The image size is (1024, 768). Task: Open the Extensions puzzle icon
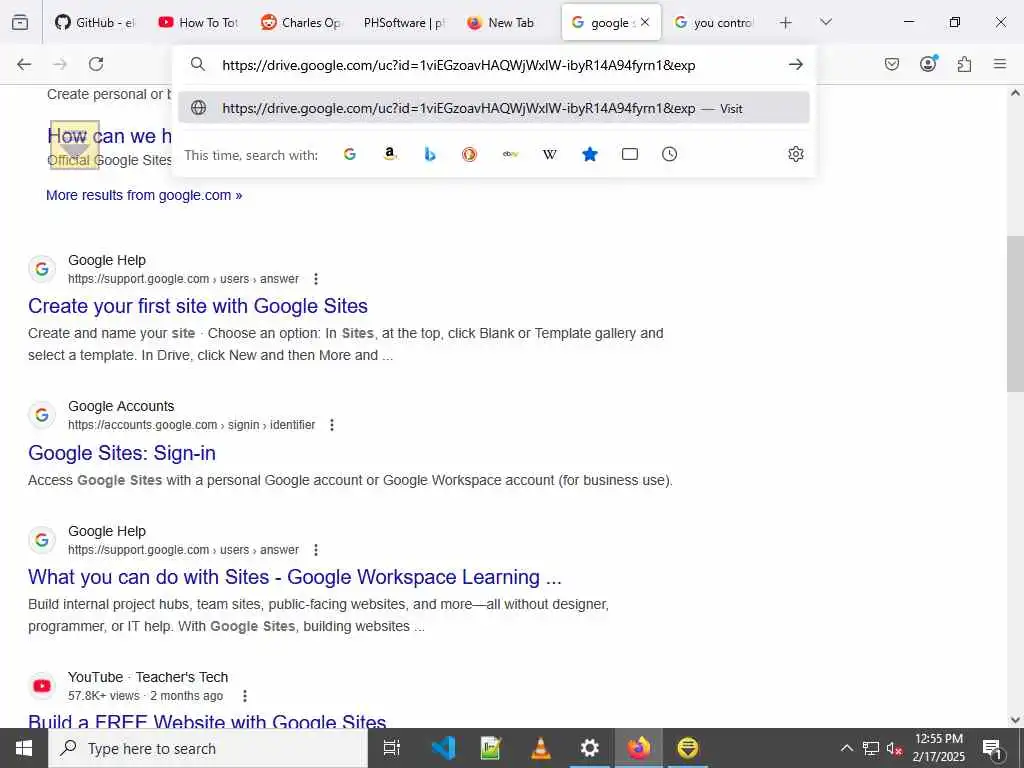[x=965, y=64]
